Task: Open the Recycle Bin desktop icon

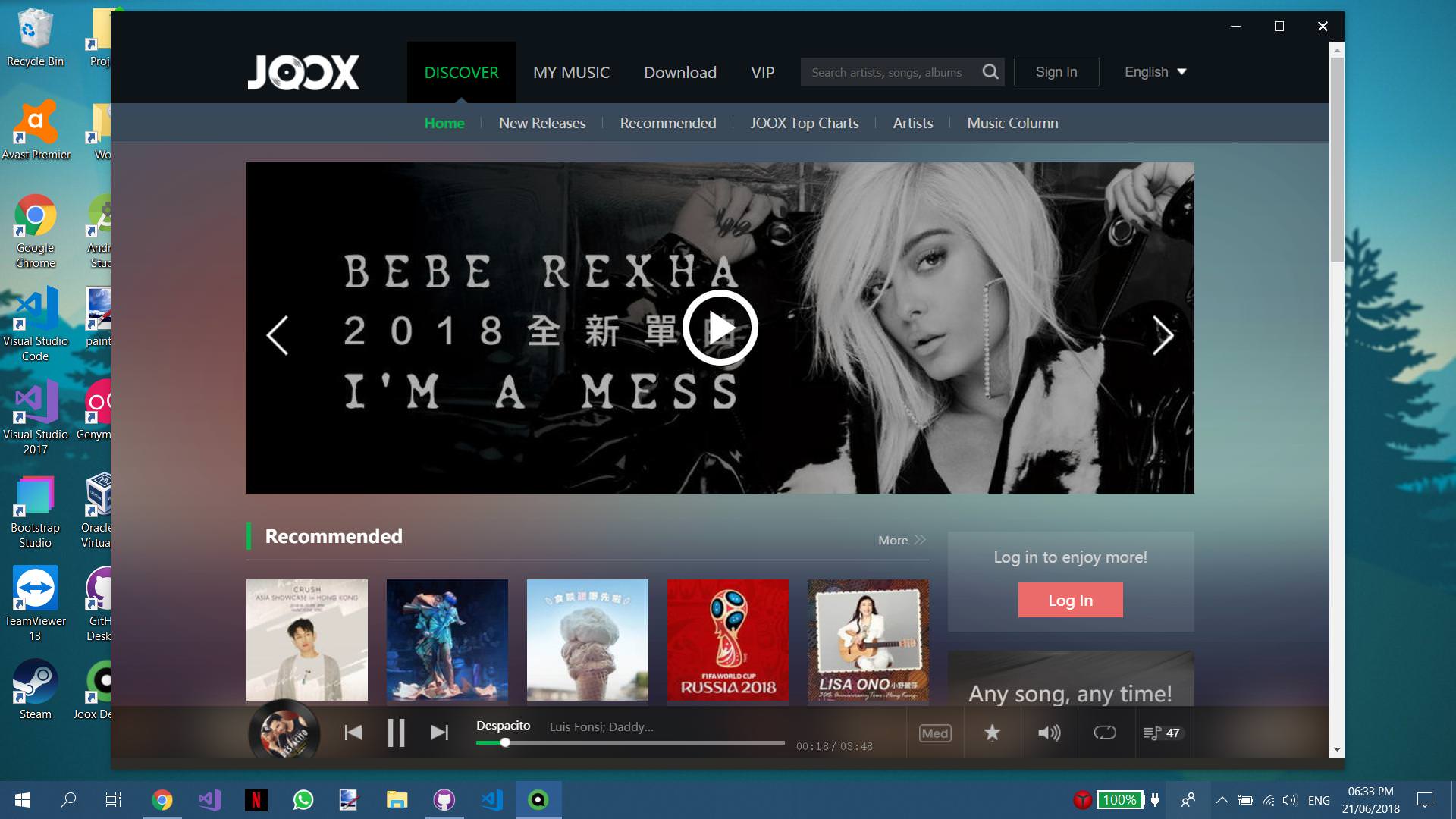Action: (35, 38)
